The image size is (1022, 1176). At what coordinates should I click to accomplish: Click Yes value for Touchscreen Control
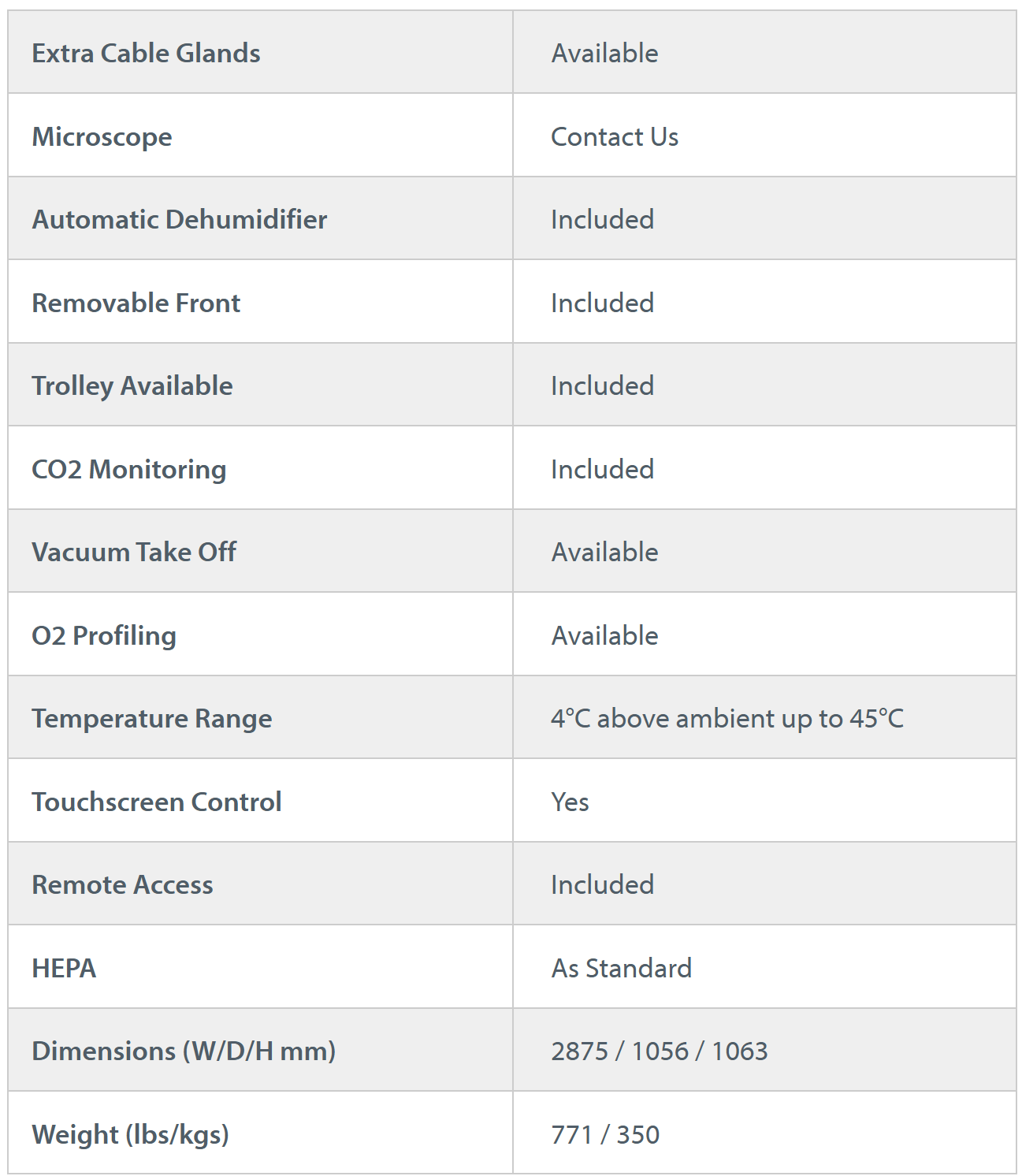coord(570,802)
